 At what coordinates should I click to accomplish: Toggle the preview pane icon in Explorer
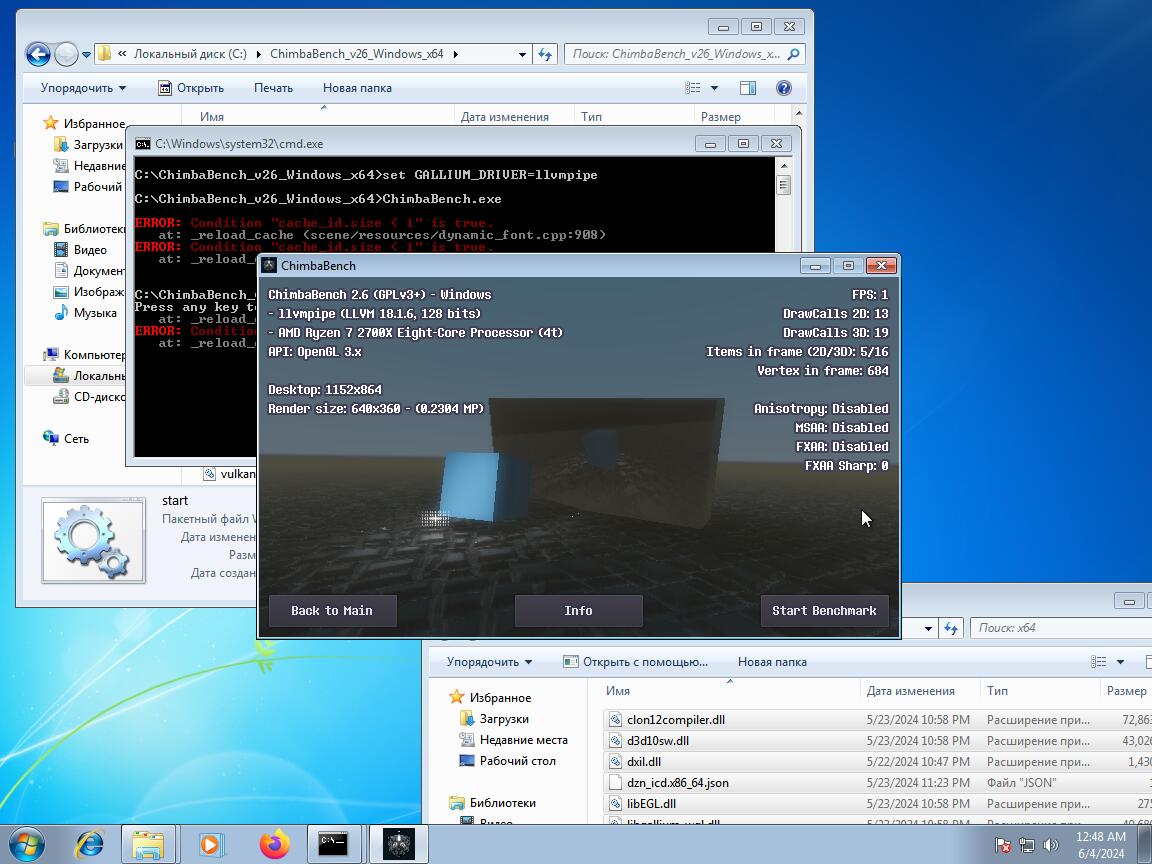point(747,88)
